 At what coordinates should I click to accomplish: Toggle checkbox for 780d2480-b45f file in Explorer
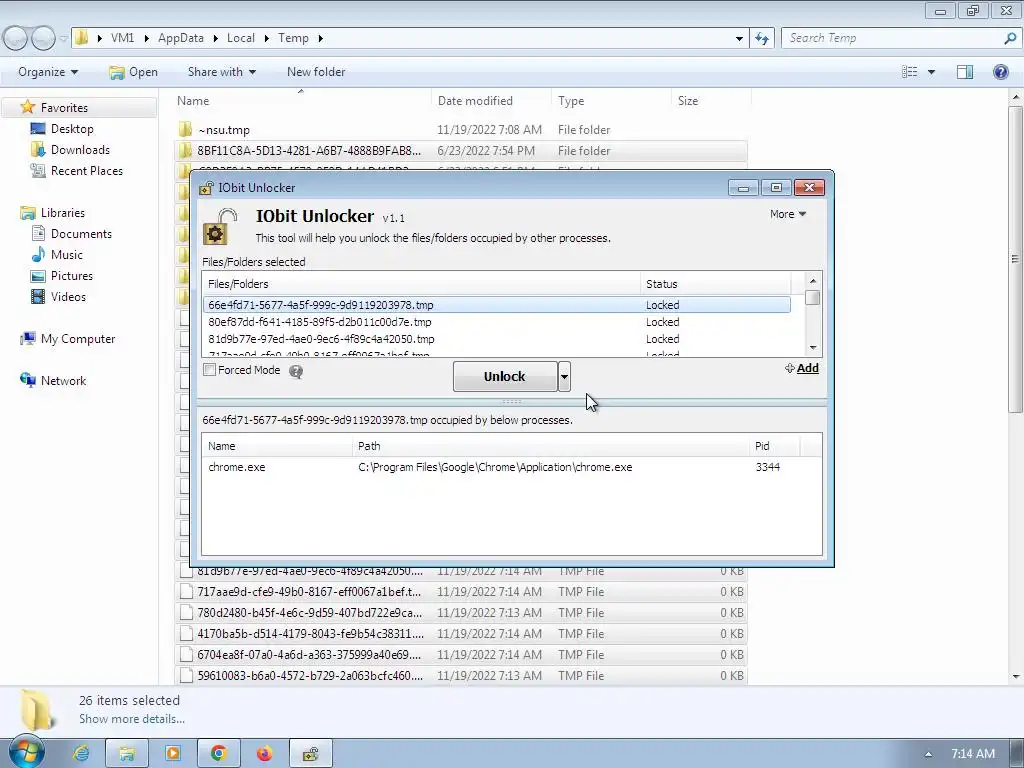pos(187,613)
